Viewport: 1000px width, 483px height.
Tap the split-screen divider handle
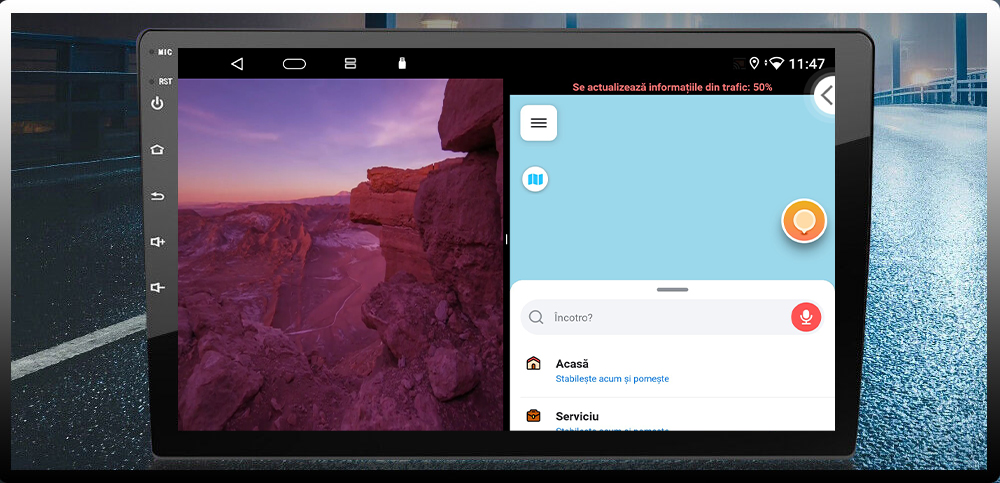pyautogui.click(x=506, y=239)
